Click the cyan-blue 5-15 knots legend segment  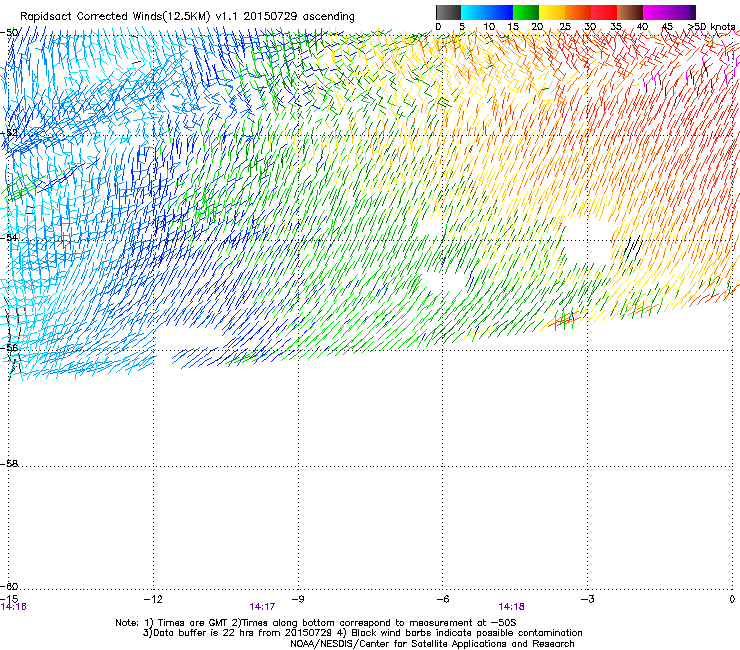(x=487, y=12)
